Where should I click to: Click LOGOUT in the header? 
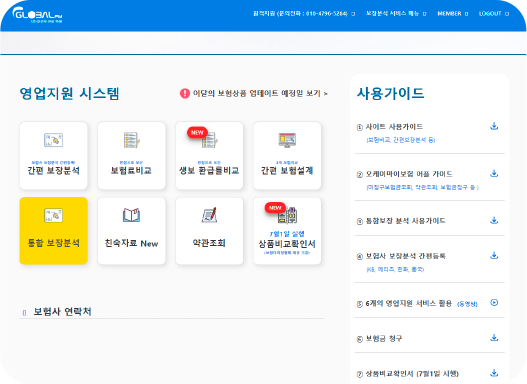[x=494, y=14]
